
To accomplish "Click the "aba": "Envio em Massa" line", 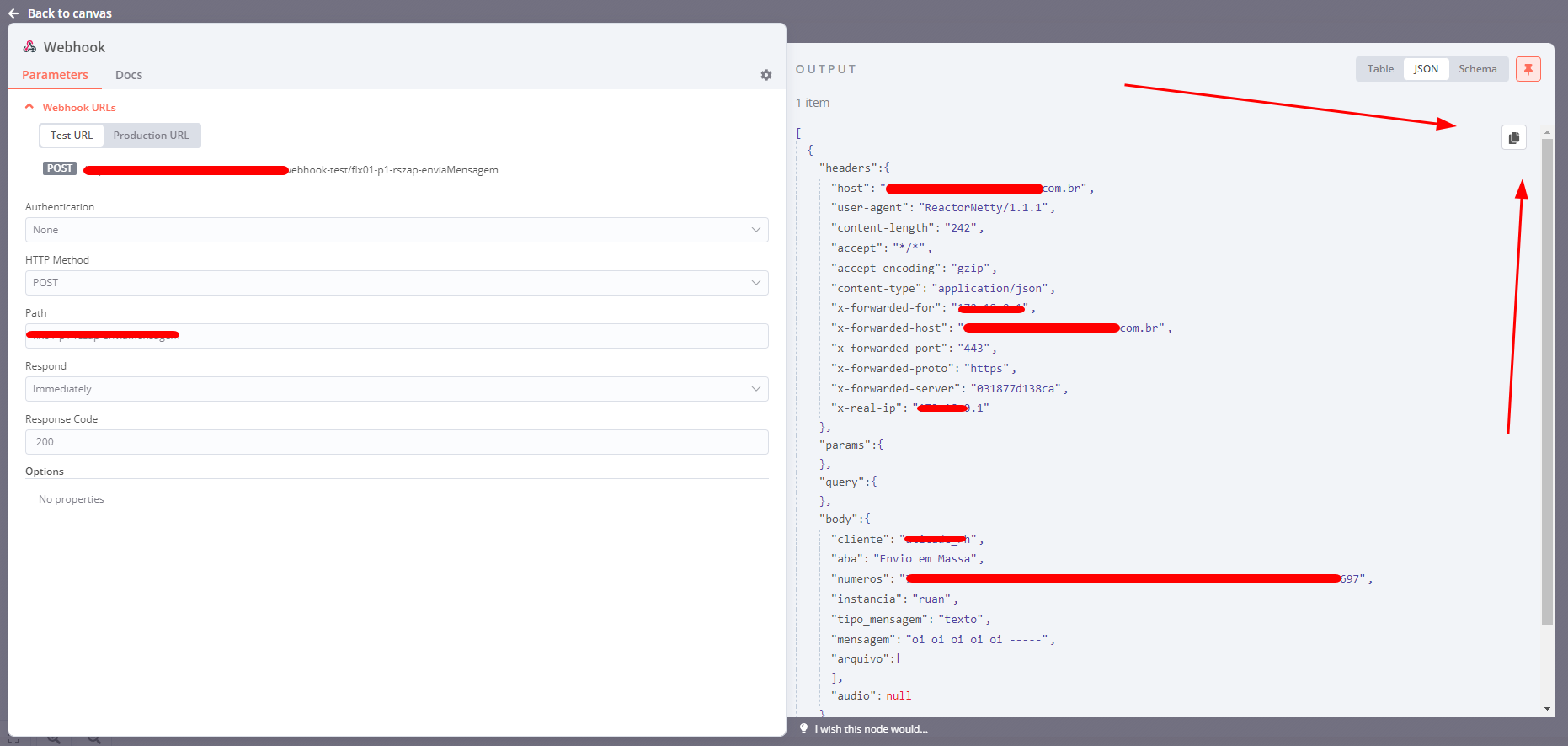I will tap(908, 559).
